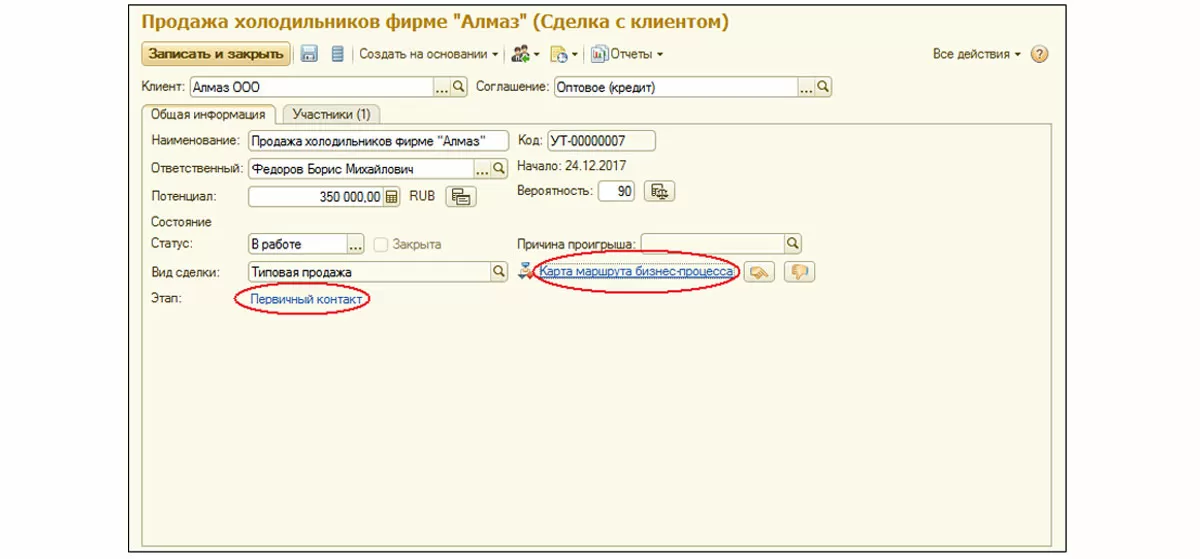Open the Соглашение record with the magnifier icon
The height and width of the screenshot is (559, 1200).
click(x=824, y=88)
